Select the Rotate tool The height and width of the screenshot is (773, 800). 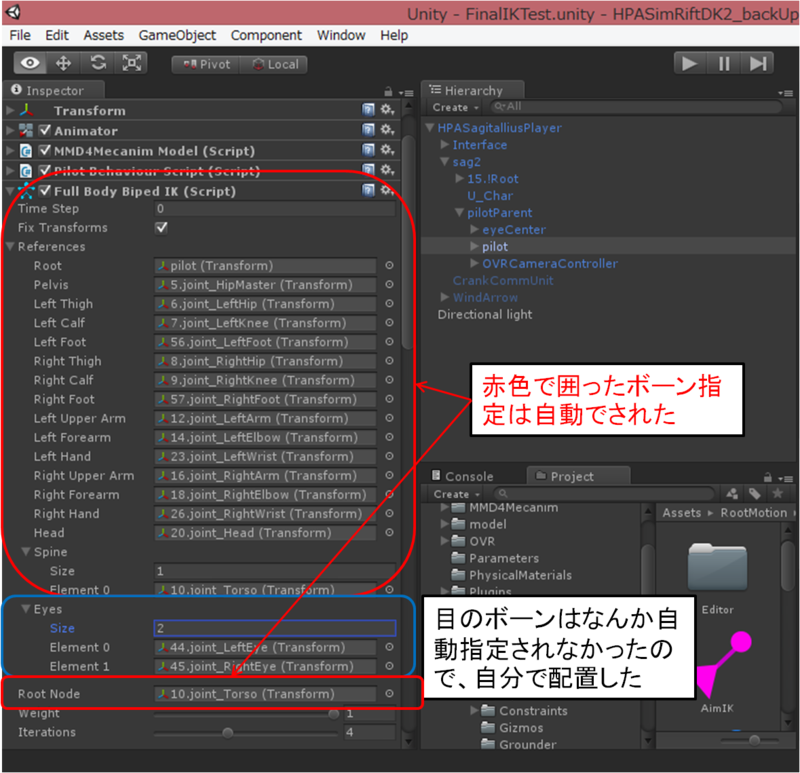pyautogui.click(x=97, y=63)
